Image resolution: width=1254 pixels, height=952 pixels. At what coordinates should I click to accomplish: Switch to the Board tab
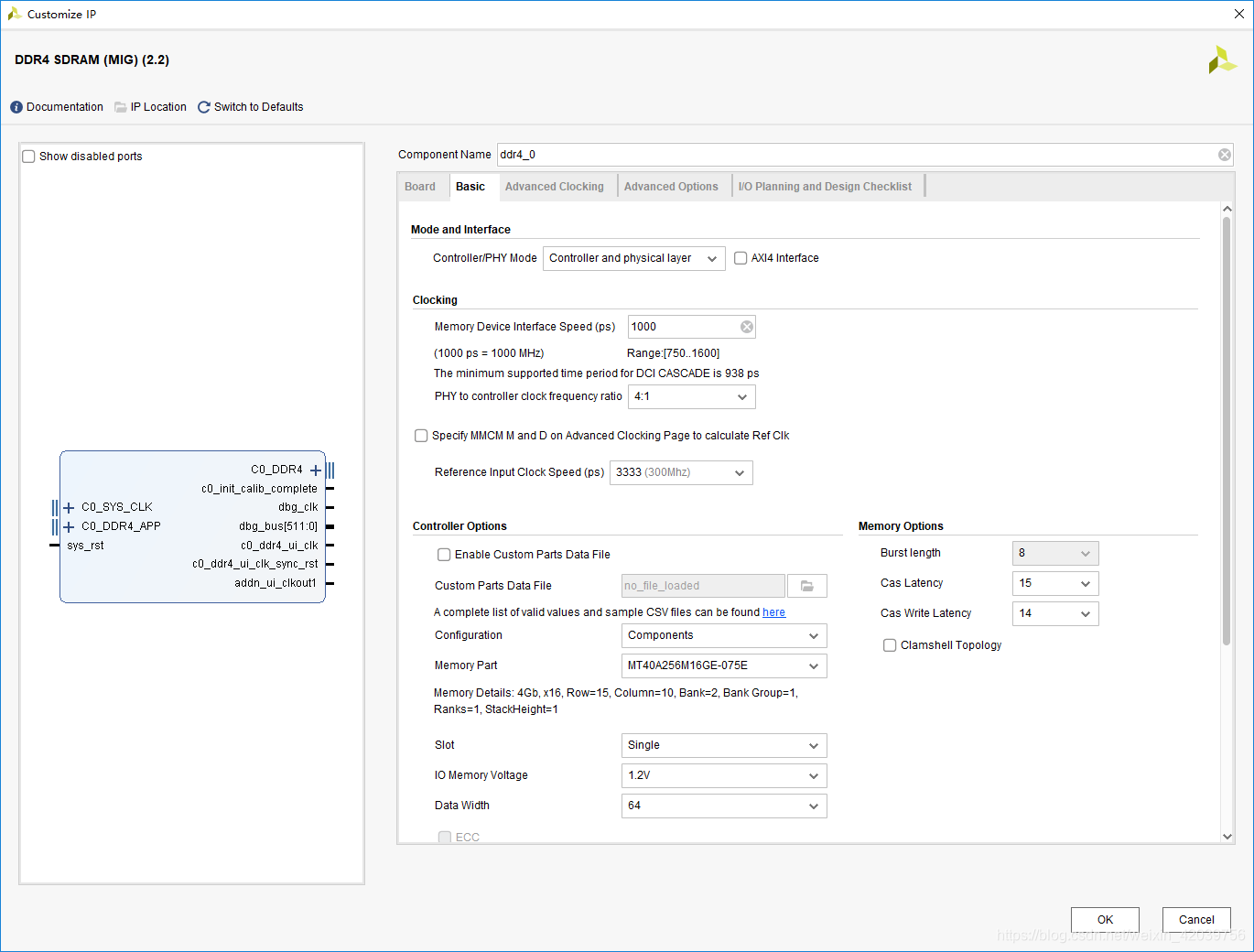click(x=420, y=187)
